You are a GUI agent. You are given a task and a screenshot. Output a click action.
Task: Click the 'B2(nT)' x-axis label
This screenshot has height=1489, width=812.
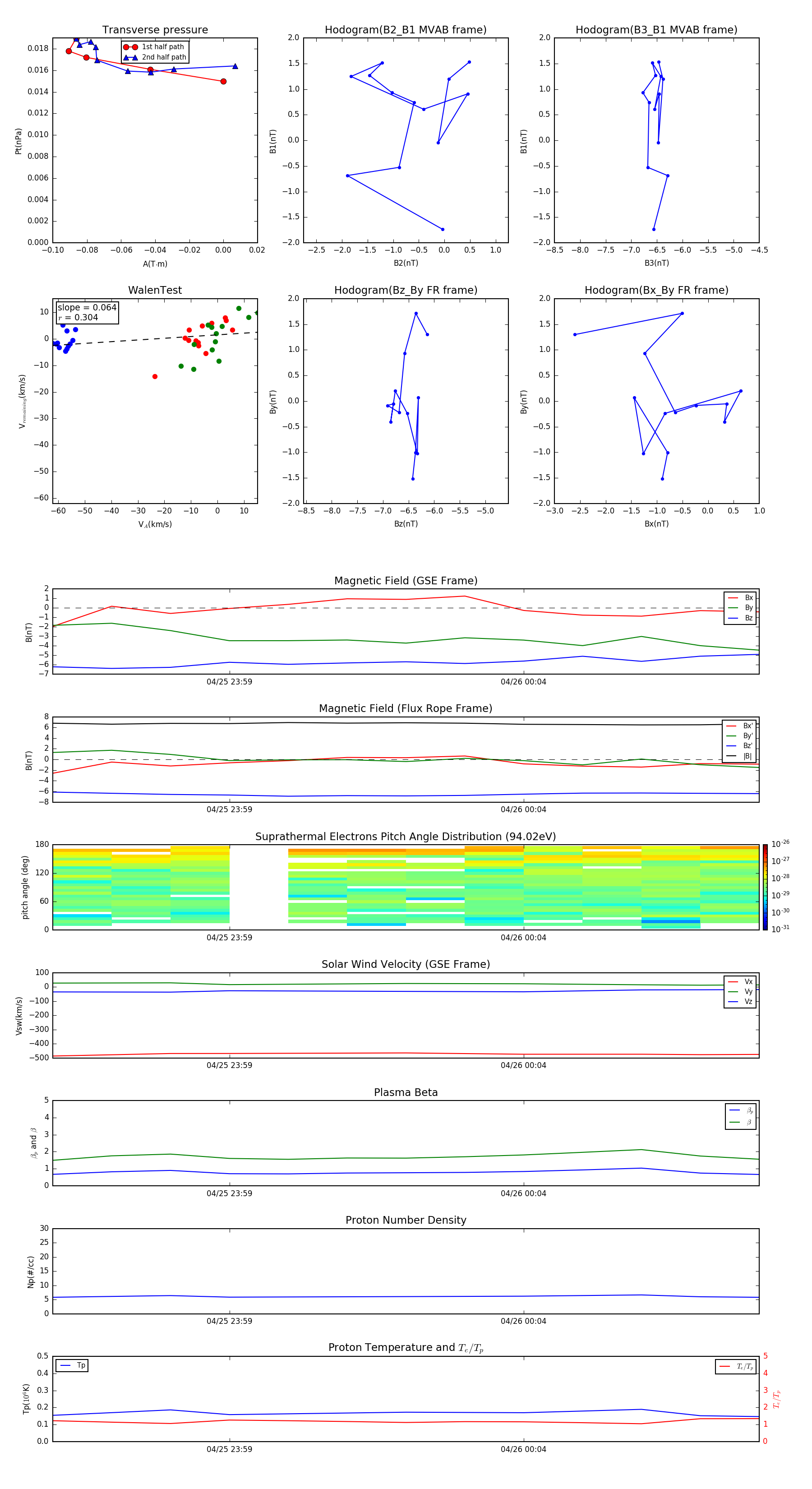[x=406, y=263]
